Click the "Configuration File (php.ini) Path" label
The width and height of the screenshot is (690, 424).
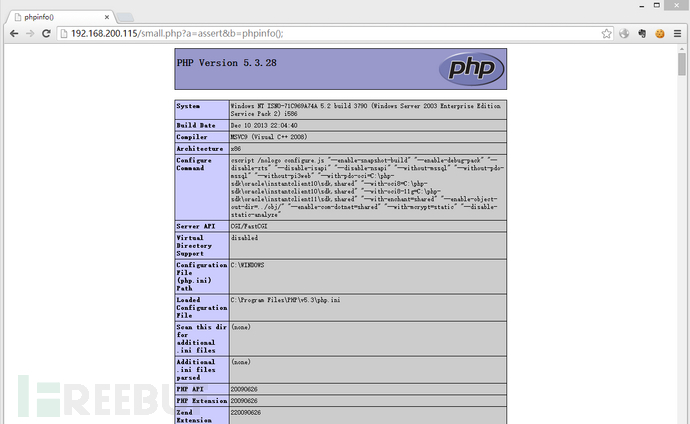click(202, 277)
